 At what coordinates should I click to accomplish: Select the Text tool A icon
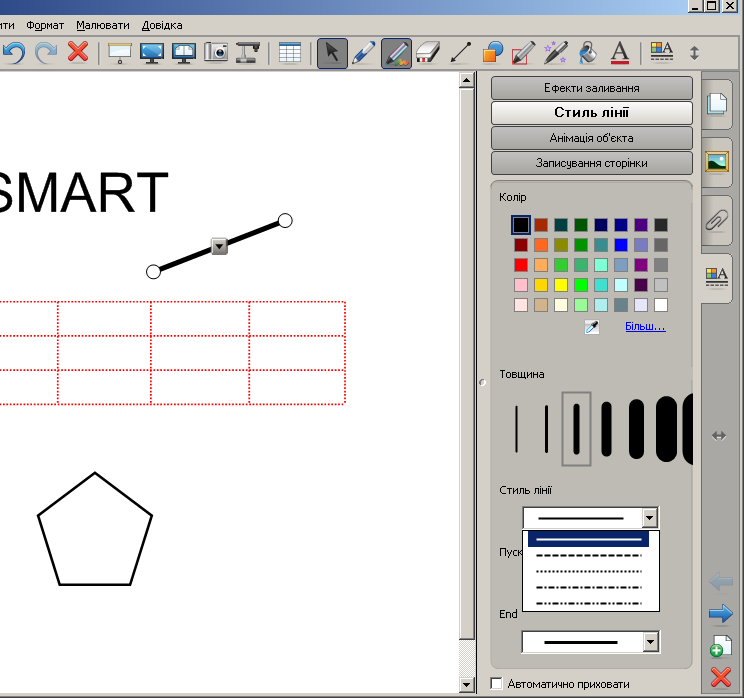620,52
